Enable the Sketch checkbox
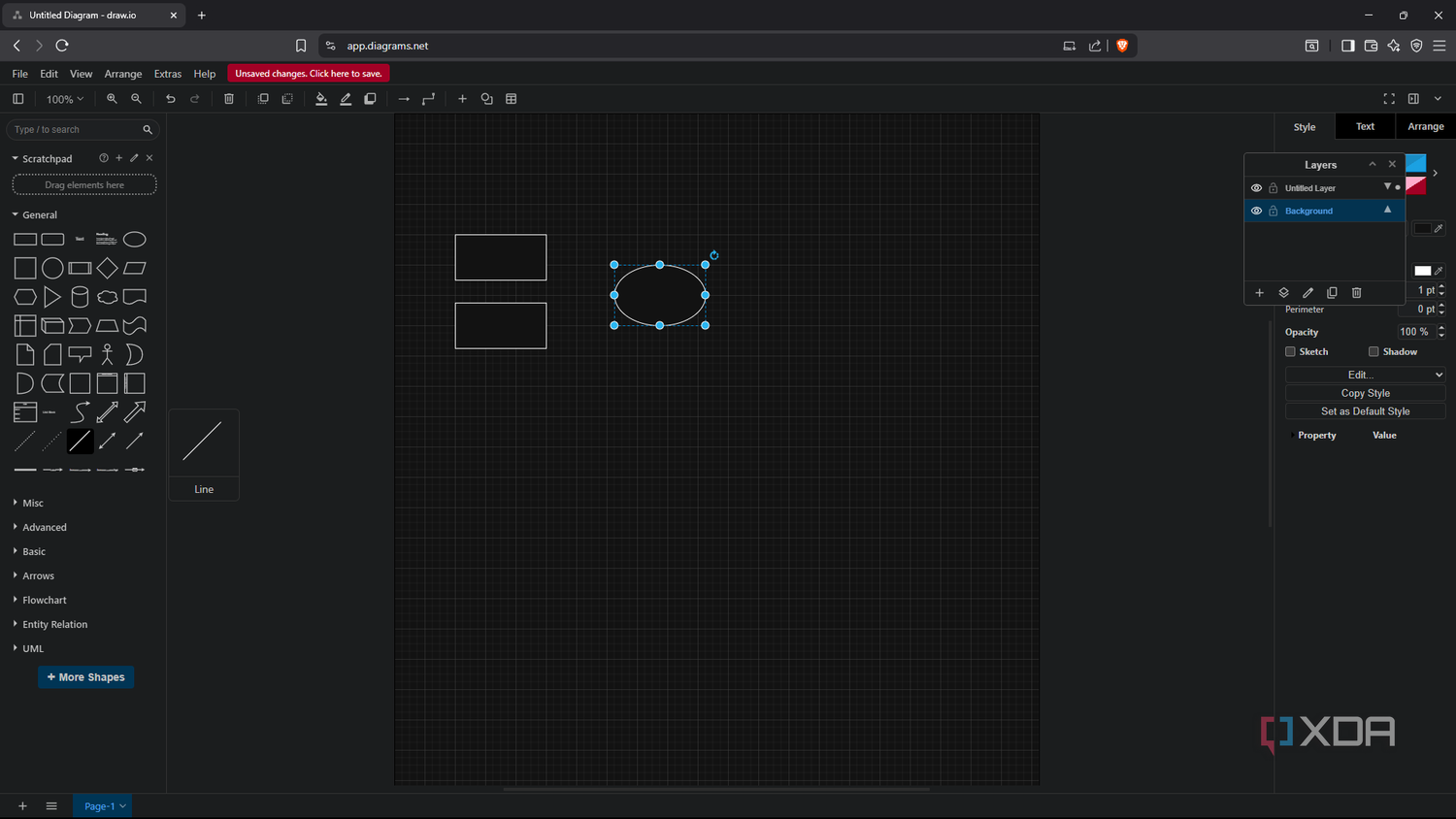Image resolution: width=1456 pixels, height=819 pixels. 1290,351
